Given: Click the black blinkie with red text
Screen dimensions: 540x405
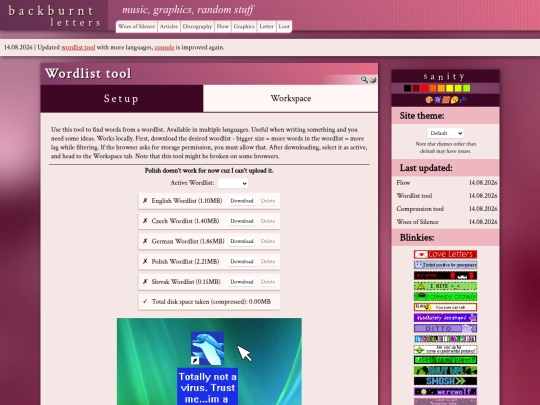Looking at the screenshot, I should click(445, 276).
